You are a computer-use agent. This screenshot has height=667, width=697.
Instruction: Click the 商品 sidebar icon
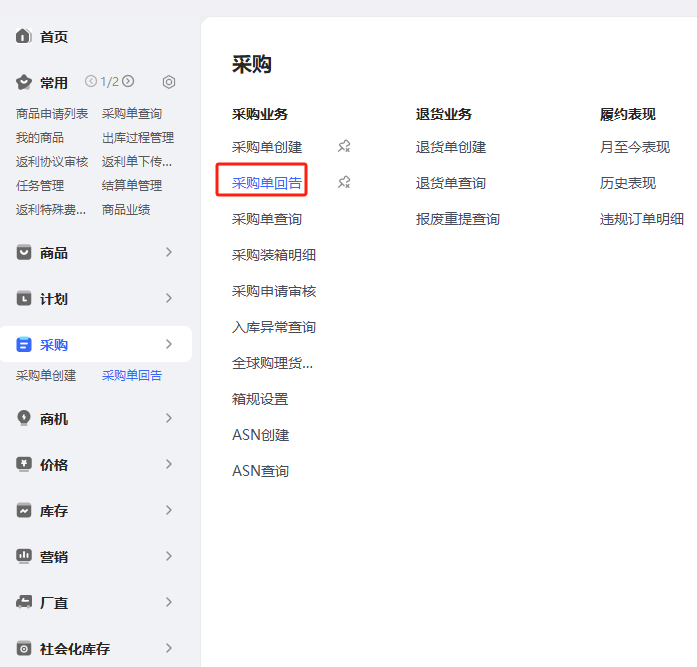(x=24, y=253)
